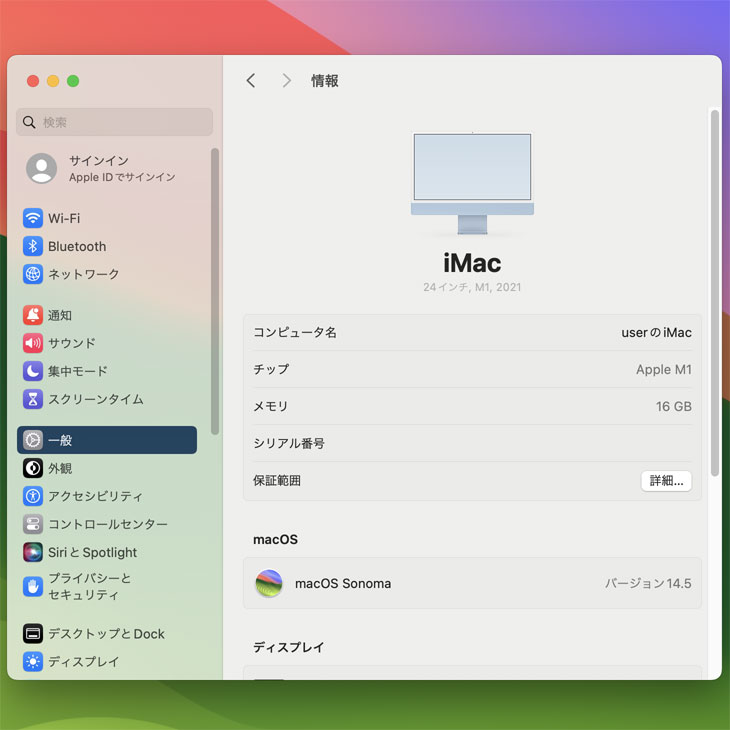
Task: Click the シリアル番号 label
Action: pyautogui.click(x=289, y=443)
